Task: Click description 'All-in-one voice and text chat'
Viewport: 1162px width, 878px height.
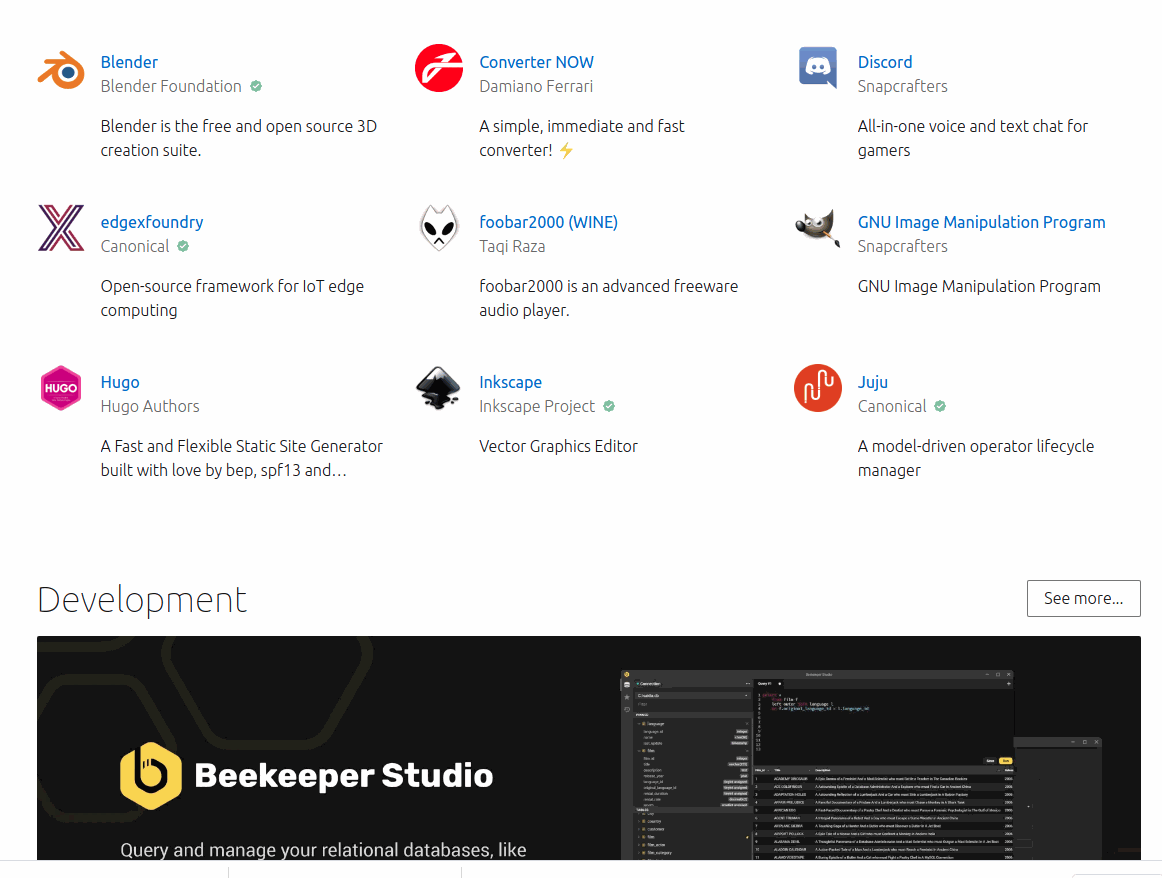Action: coord(973,138)
